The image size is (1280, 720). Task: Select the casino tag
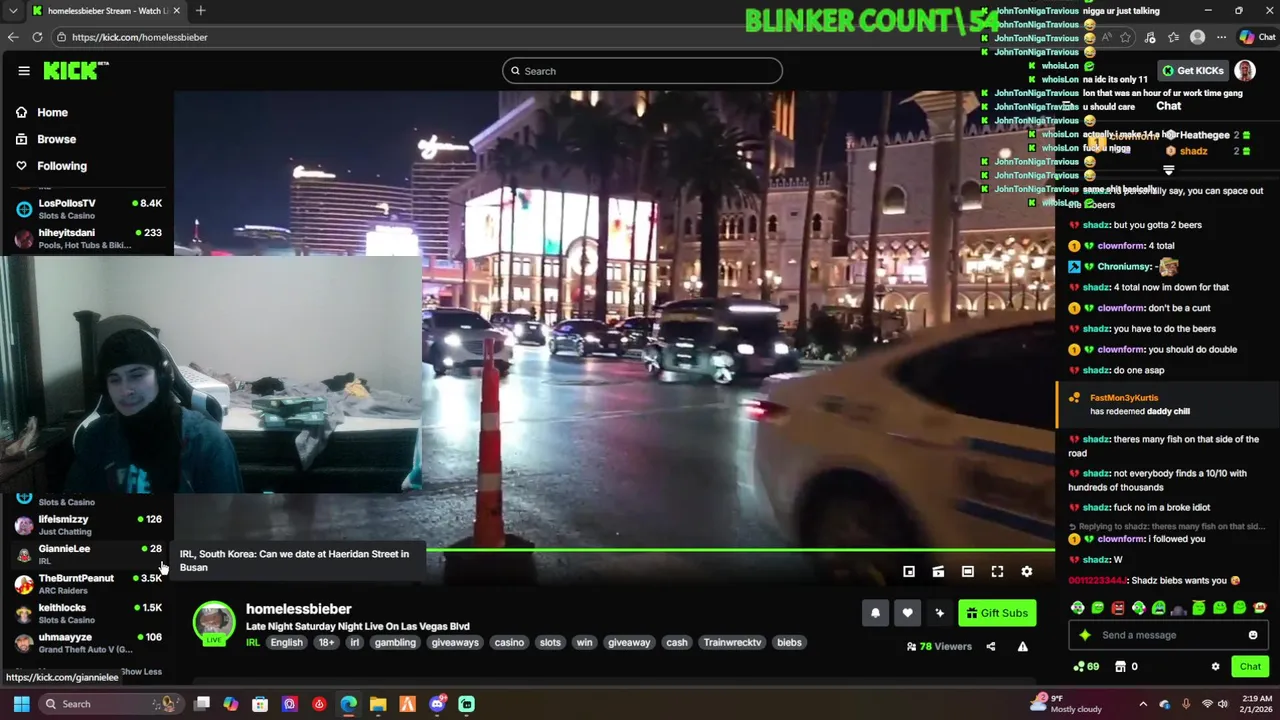[509, 643]
